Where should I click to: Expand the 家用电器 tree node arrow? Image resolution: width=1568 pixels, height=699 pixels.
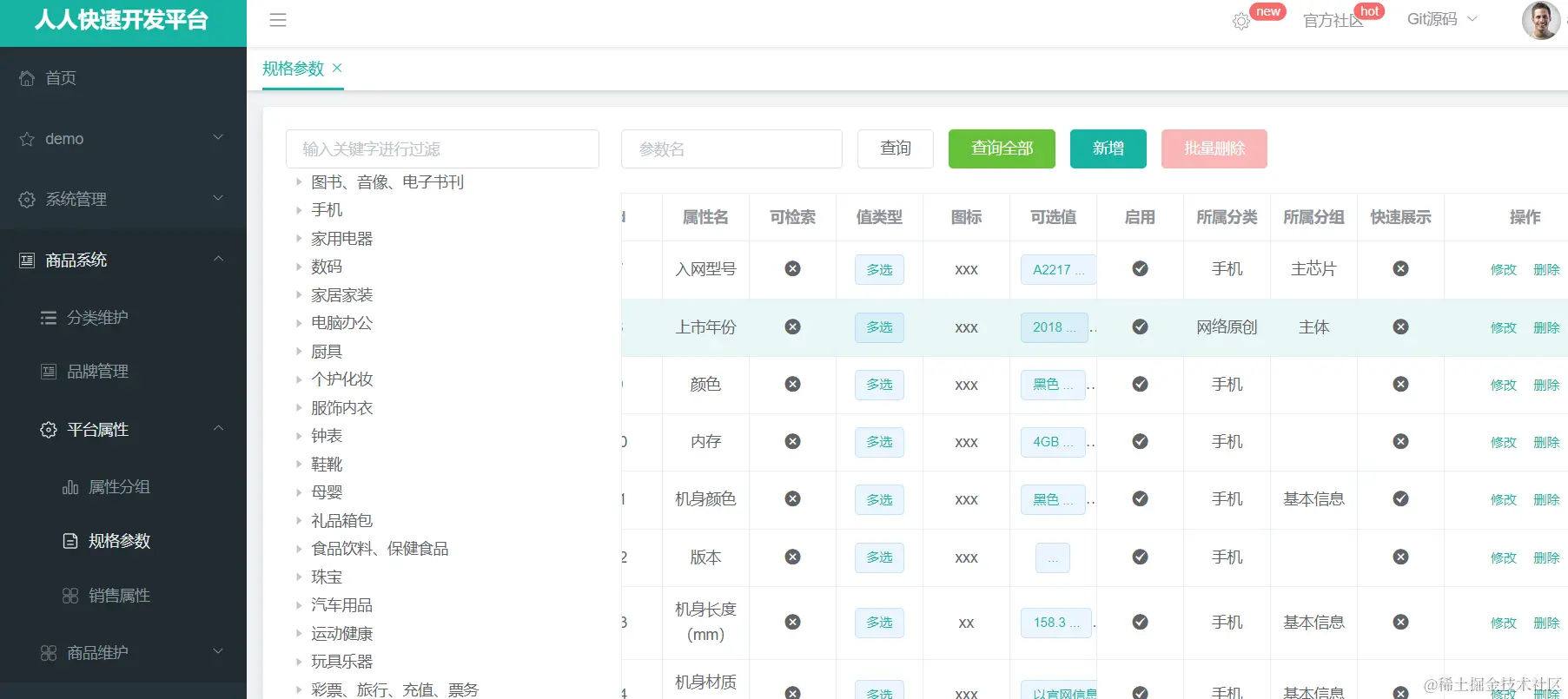click(298, 238)
